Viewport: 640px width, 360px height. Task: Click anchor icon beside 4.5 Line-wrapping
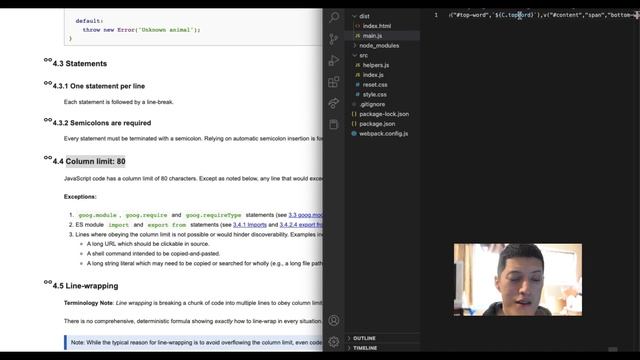click(x=48, y=282)
